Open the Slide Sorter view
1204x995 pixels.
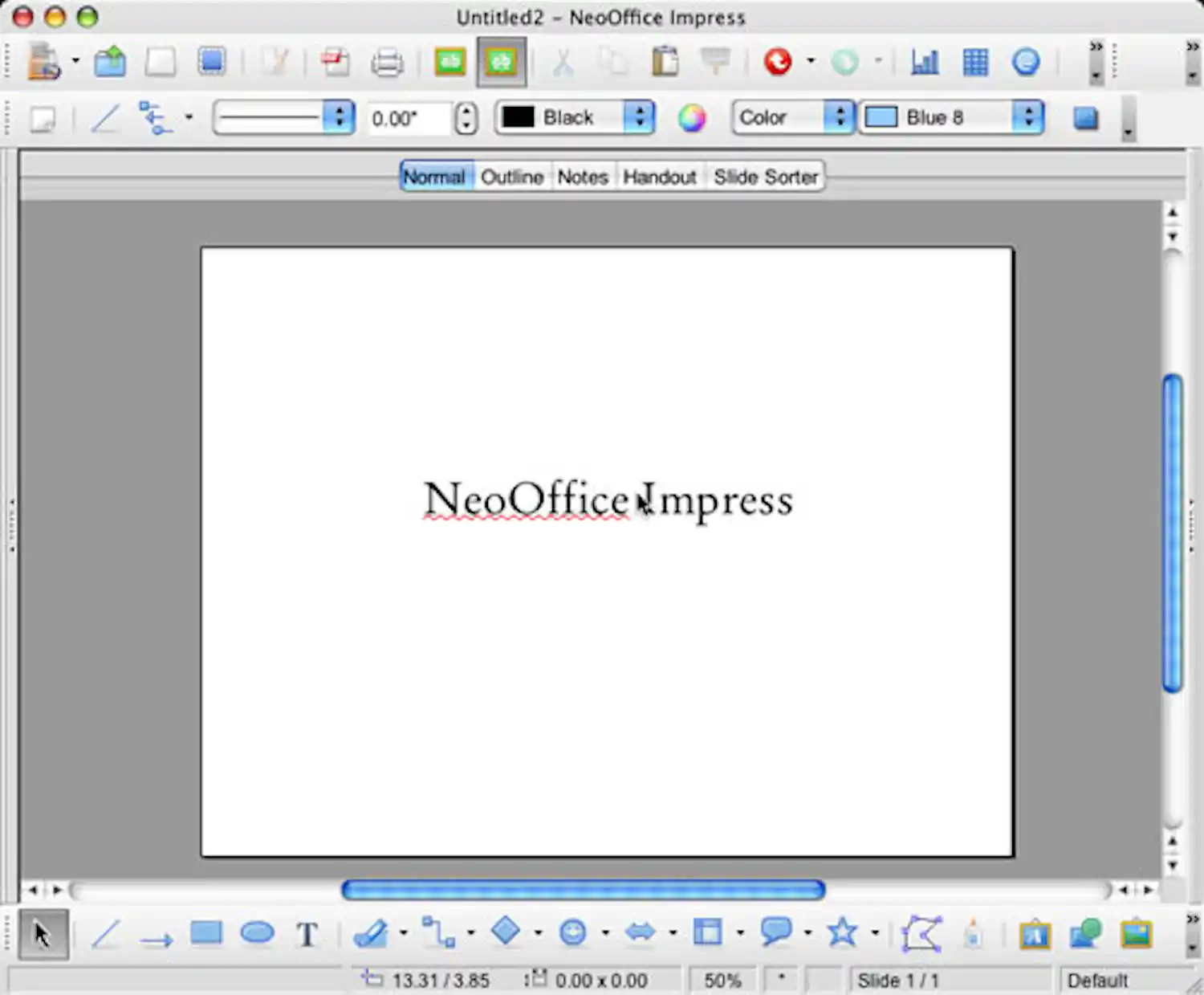[x=765, y=177]
